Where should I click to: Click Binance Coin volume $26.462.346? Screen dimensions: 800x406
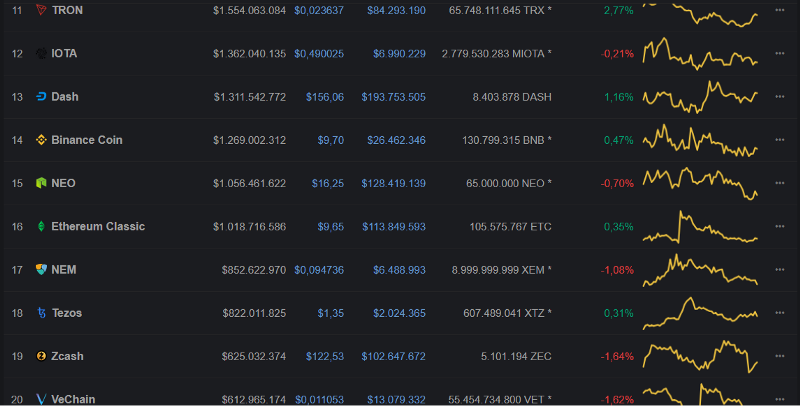tap(396, 140)
